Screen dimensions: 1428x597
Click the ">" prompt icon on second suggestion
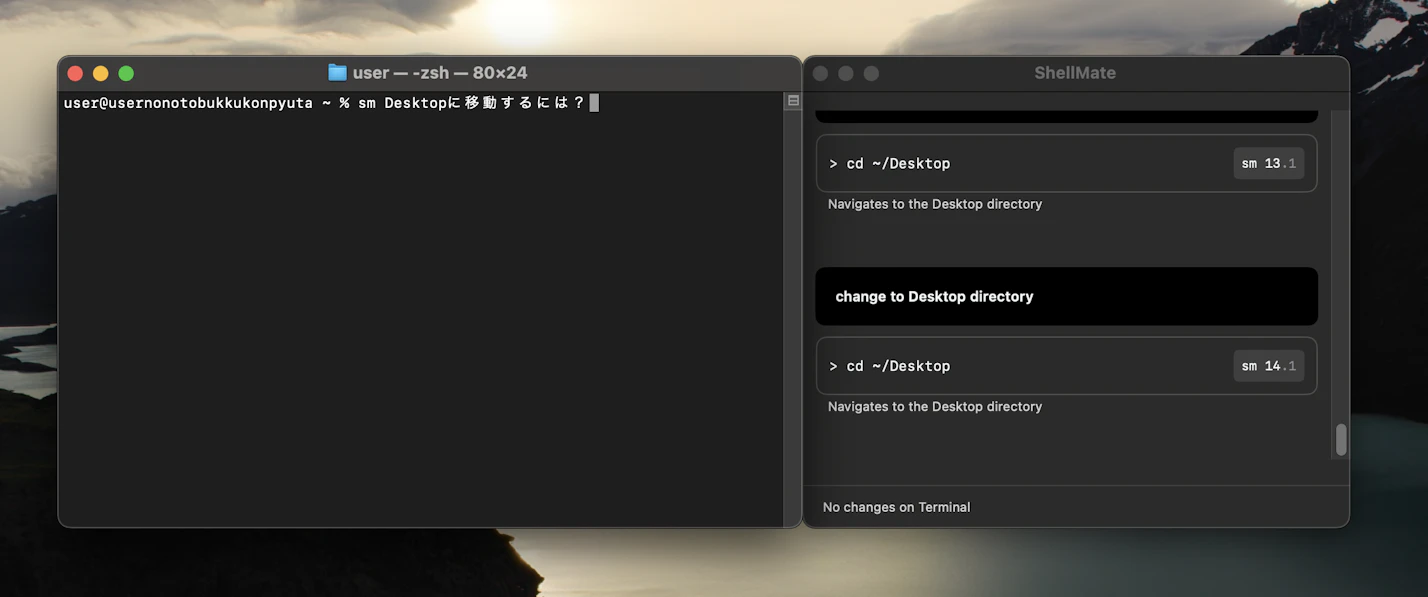pos(834,365)
